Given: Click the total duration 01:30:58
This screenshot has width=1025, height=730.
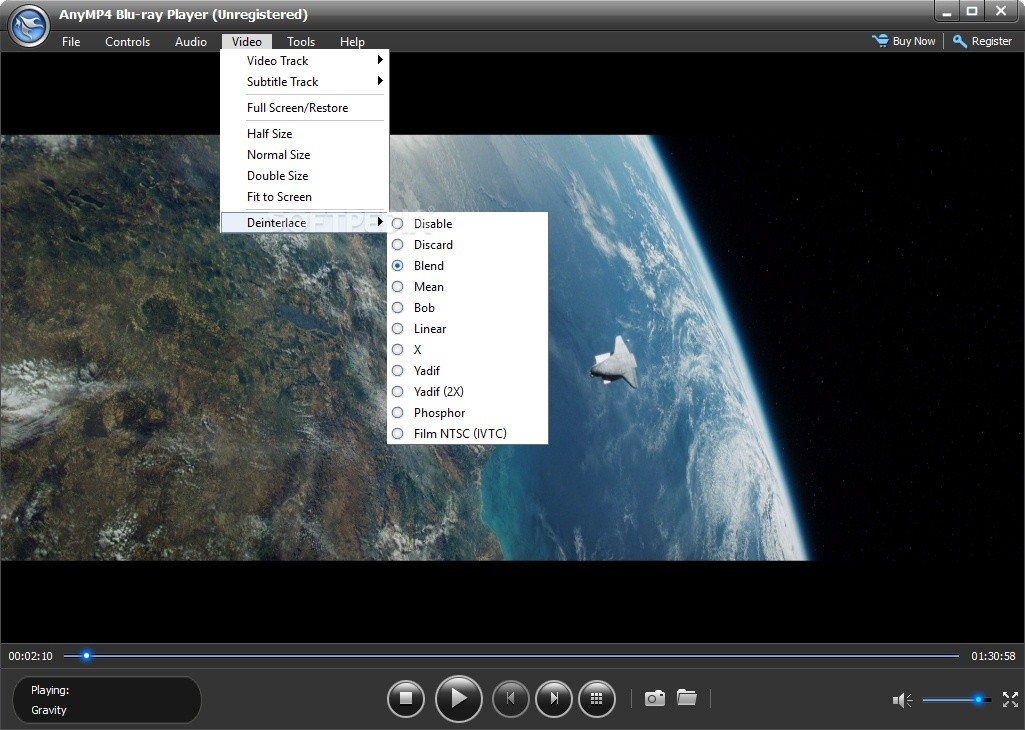Looking at the screenshot, I should 993,656.
